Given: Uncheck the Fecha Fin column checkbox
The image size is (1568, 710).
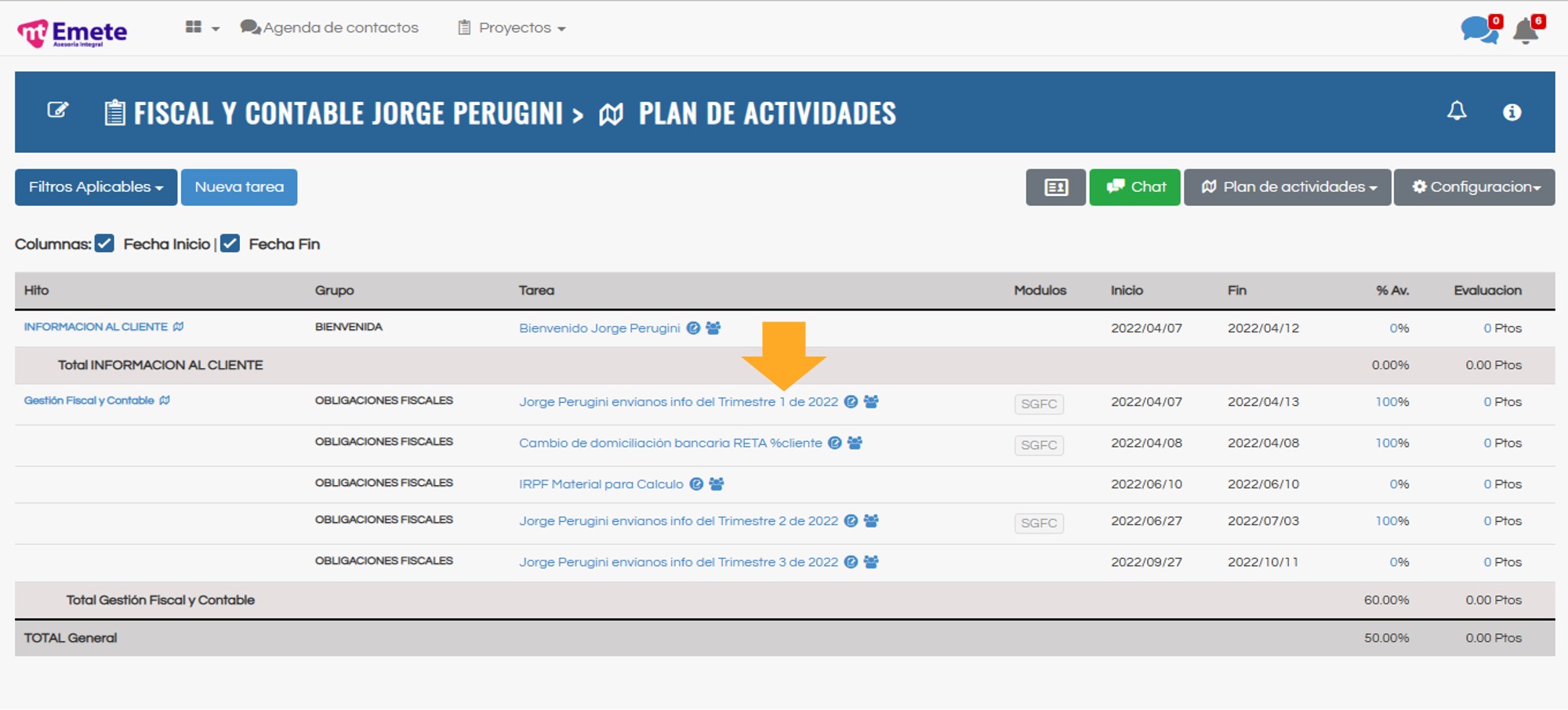Looking at the screenshot, I should (x=230, y=244).
